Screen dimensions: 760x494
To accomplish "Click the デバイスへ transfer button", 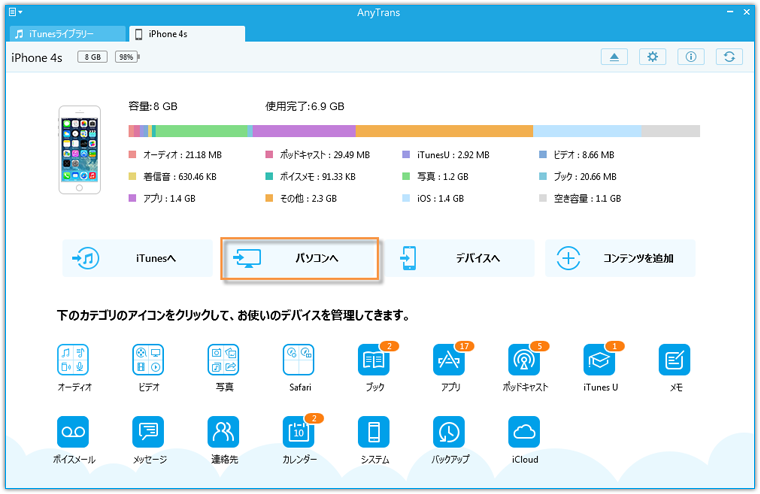I will tap(459, 258).
